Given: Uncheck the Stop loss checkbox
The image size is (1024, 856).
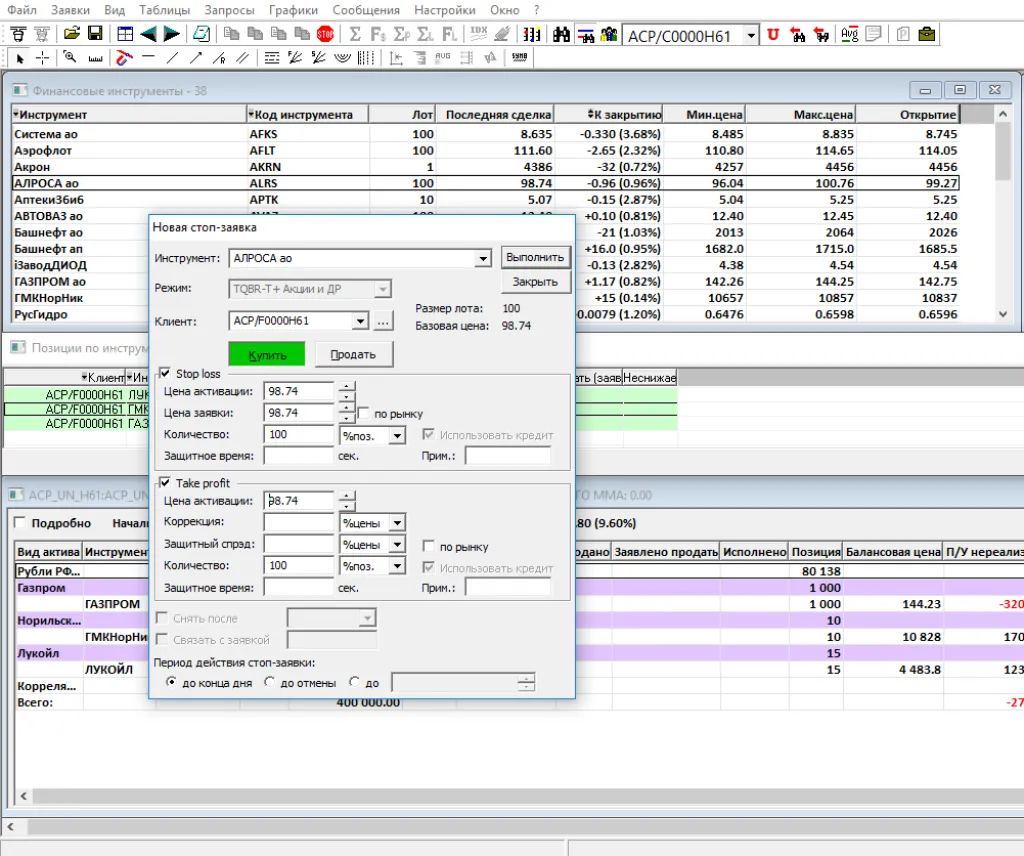Looking at the screenshot, I should click(x=165, y=373).
